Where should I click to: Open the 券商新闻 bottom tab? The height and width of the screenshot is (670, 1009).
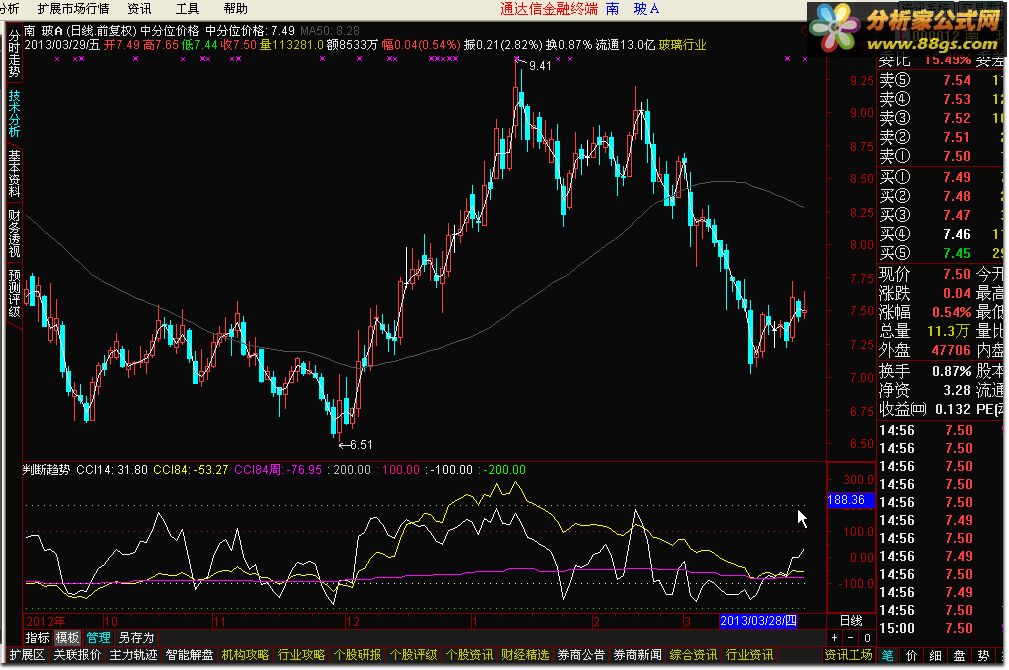(x=637, y=655)
